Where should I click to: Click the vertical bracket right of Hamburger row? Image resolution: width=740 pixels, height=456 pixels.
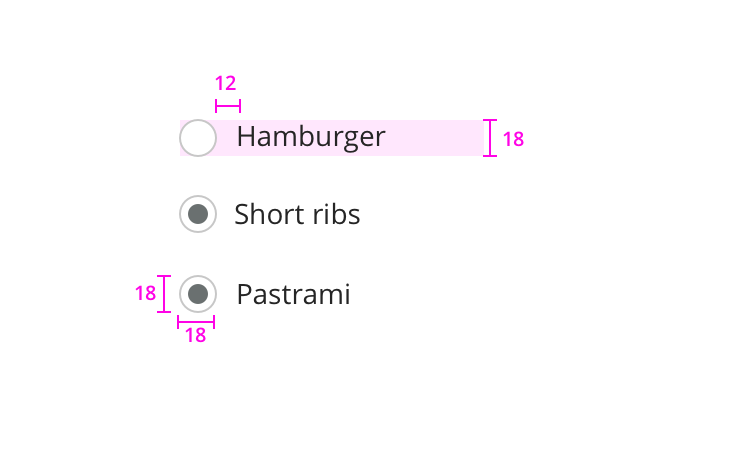[x=490, y=138]
